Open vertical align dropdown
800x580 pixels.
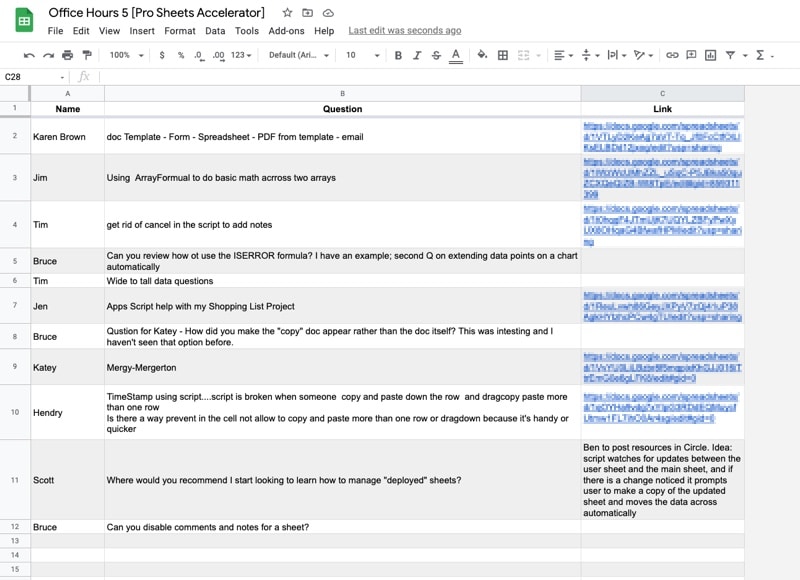[590, 55]
